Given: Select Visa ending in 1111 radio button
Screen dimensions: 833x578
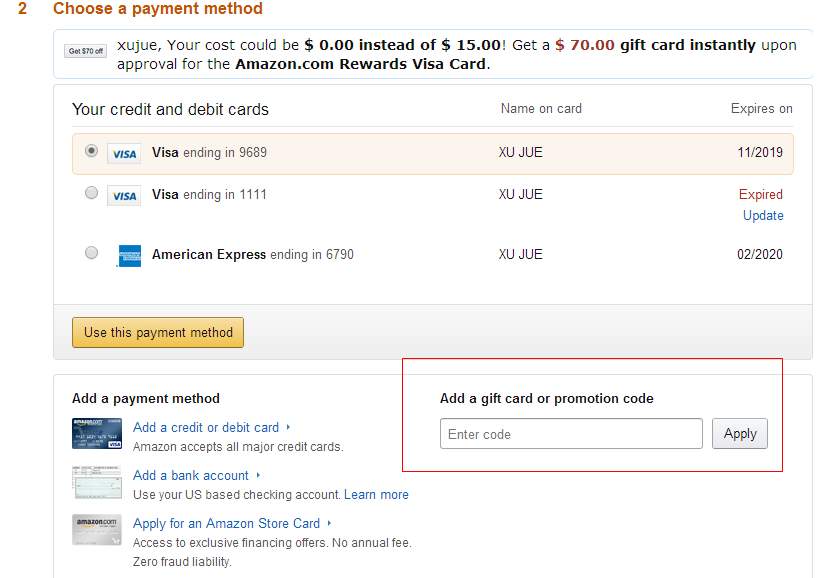Looking at the screenshot, I should (x=92, y=193).
